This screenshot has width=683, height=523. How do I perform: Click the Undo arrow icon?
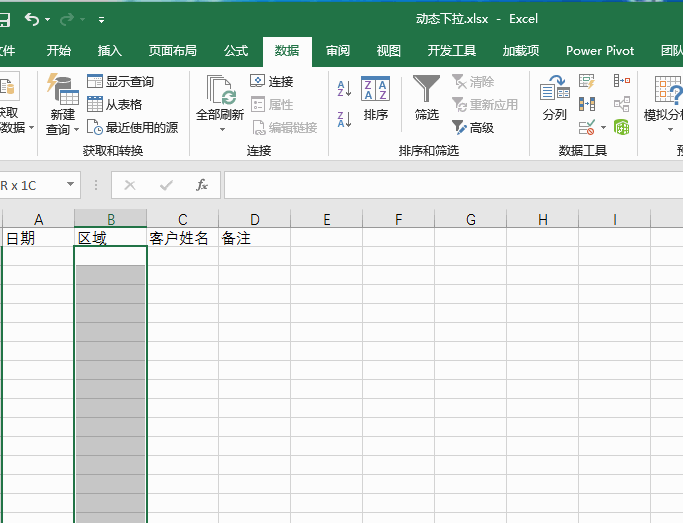click(x=32, y=19)
